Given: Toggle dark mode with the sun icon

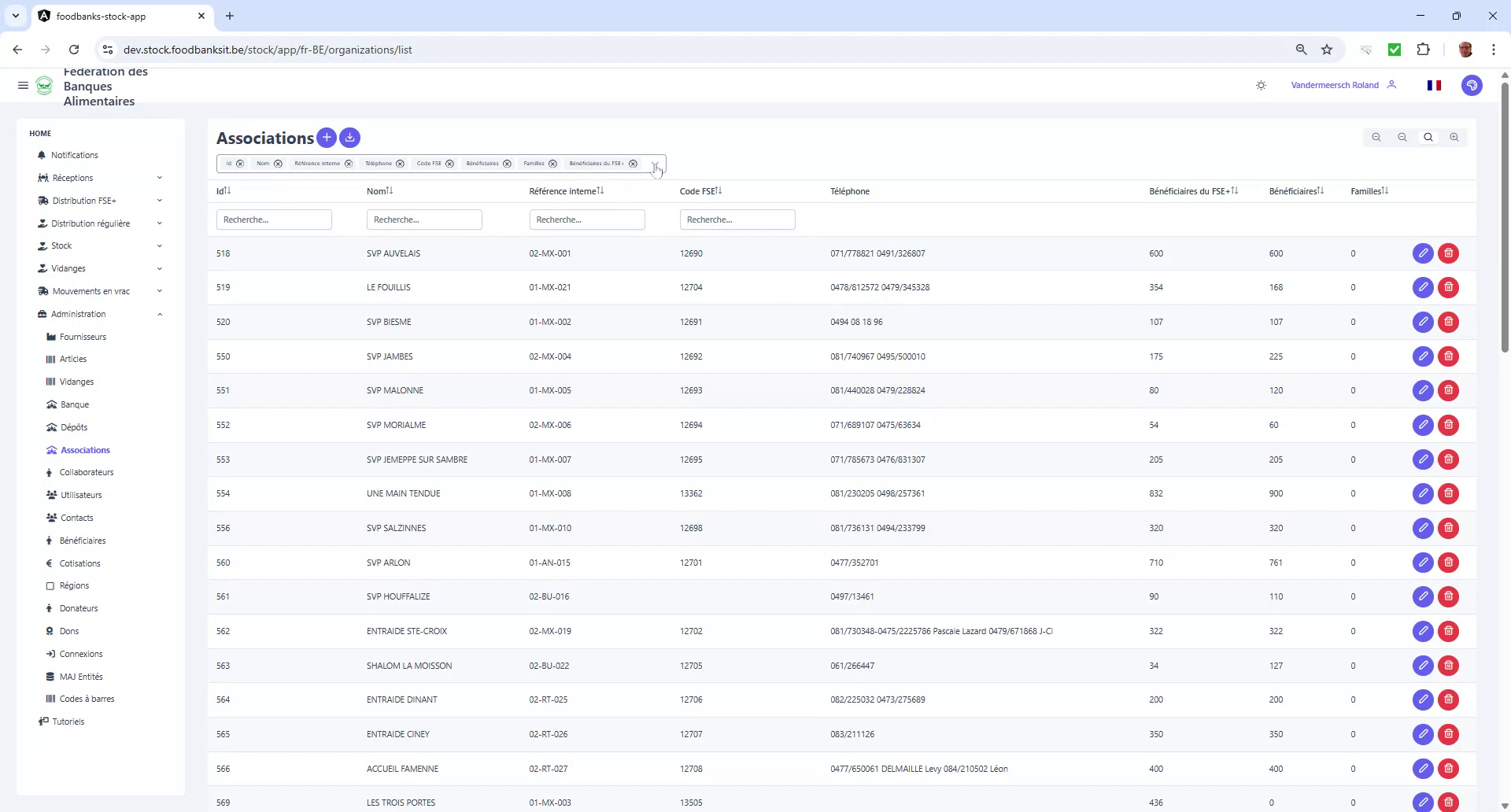Looking at the screenshot, I should coord(1261,85).
